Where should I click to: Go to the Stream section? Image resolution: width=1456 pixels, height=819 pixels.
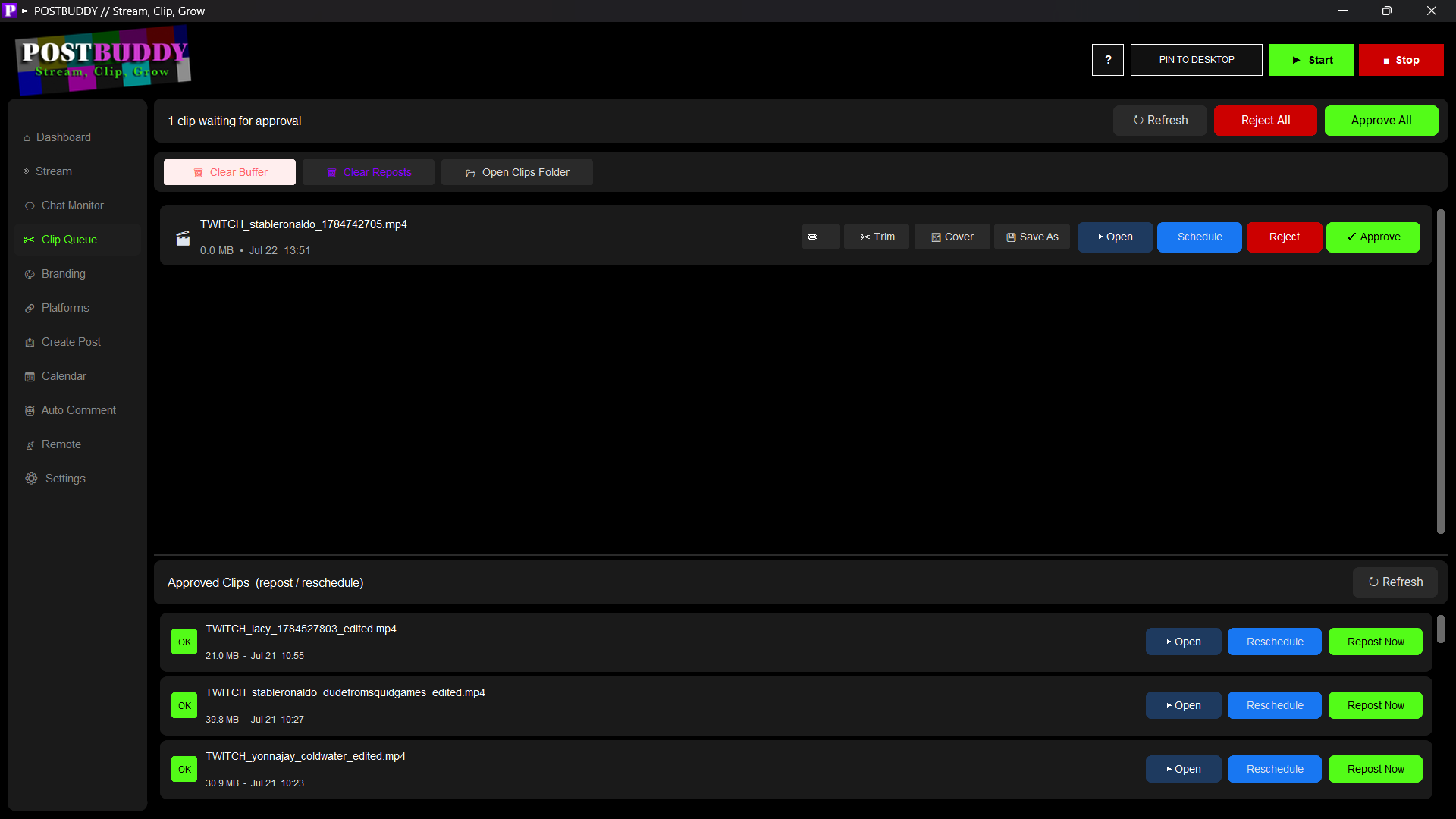pyautogui.click(x=77, y=171)
